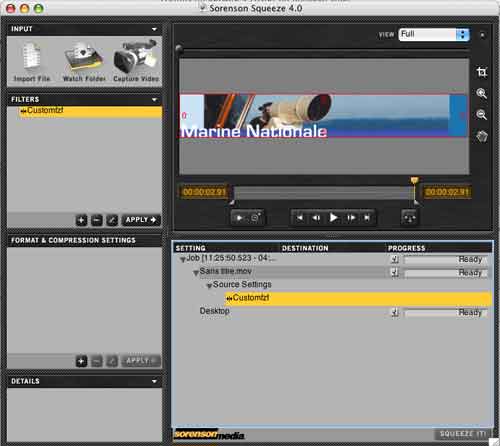Open the Details panel dropdown arrow
Viewport: 500px width, 446px height.
click(154, 381)
